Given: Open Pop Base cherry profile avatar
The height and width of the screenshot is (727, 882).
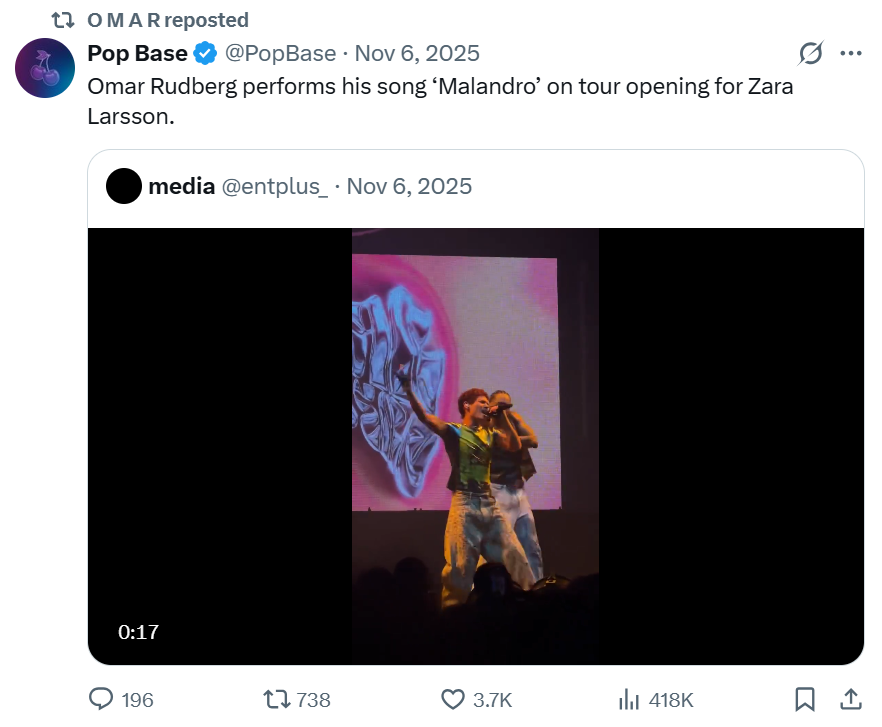Looking at the screenshot, I should (45, 68).
